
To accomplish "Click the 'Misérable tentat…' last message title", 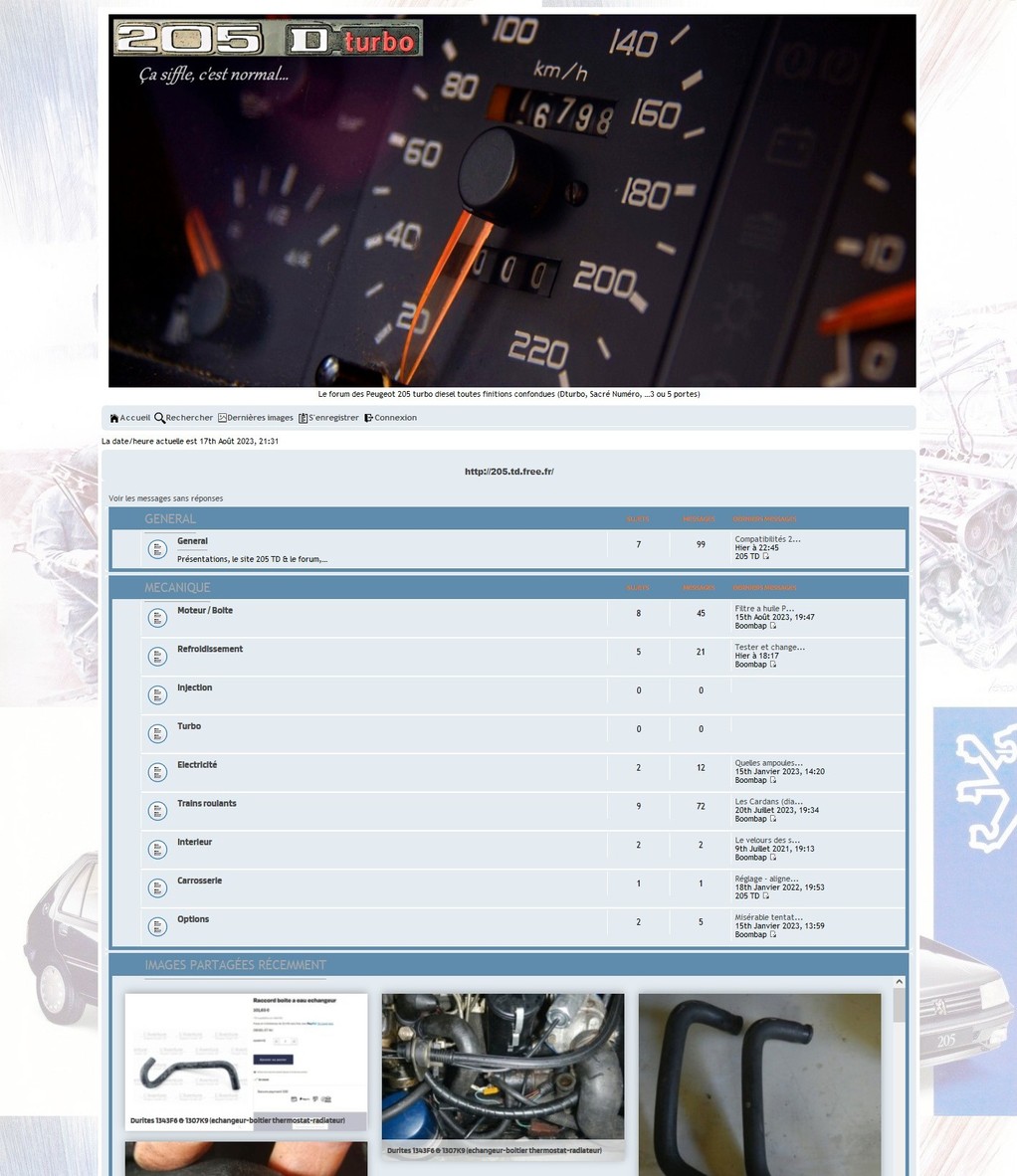I will tap(769, 917).
